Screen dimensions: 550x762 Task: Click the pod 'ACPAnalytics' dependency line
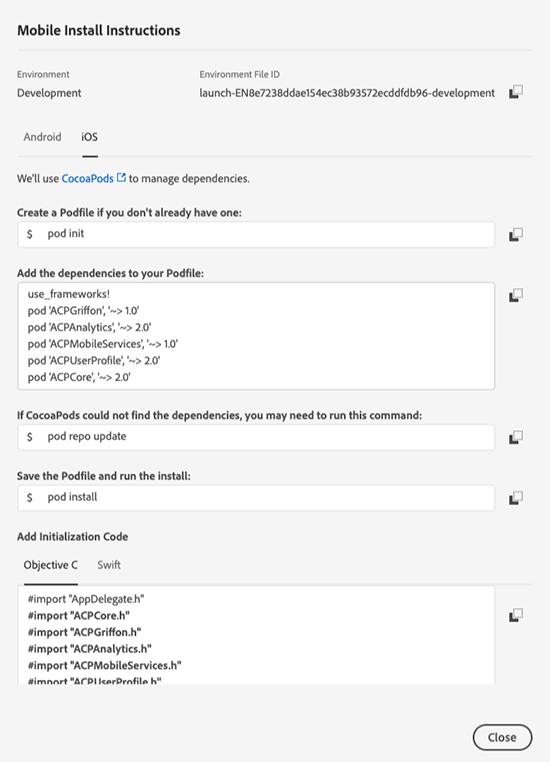pyautogui.click(x=89, y=328)
